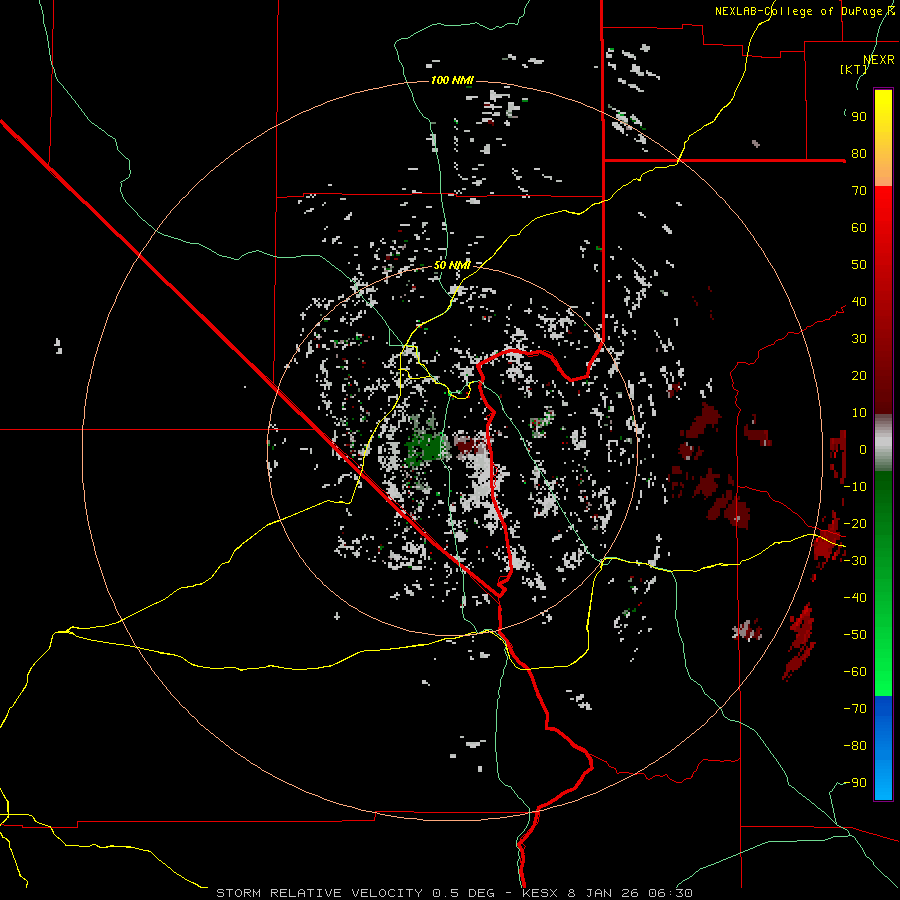Image resolution: width=900 pixels, height=900 pixels.
Task: Click the 30 value on velocity scale
Action: pyautogui.click(x=859, y=339)
